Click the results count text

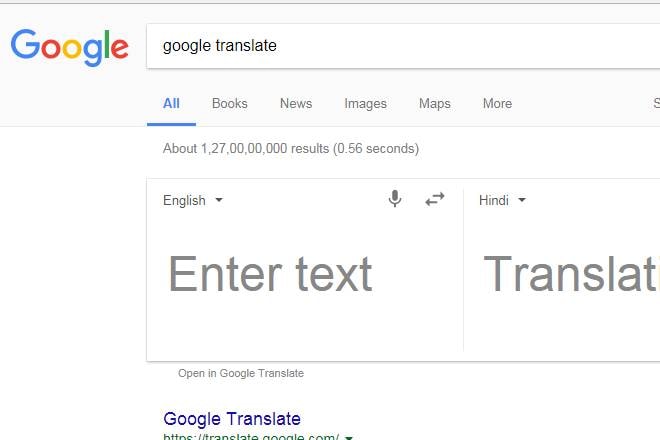tap(290, 149)
